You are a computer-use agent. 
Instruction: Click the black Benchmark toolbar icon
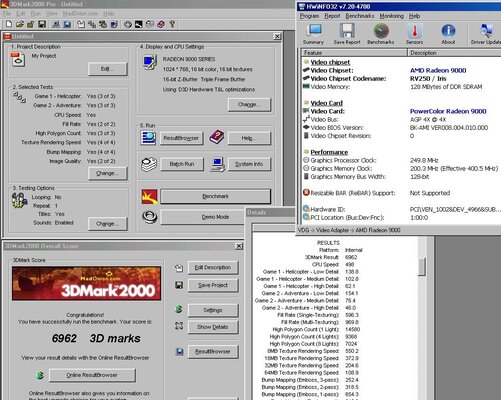[139, 24]
